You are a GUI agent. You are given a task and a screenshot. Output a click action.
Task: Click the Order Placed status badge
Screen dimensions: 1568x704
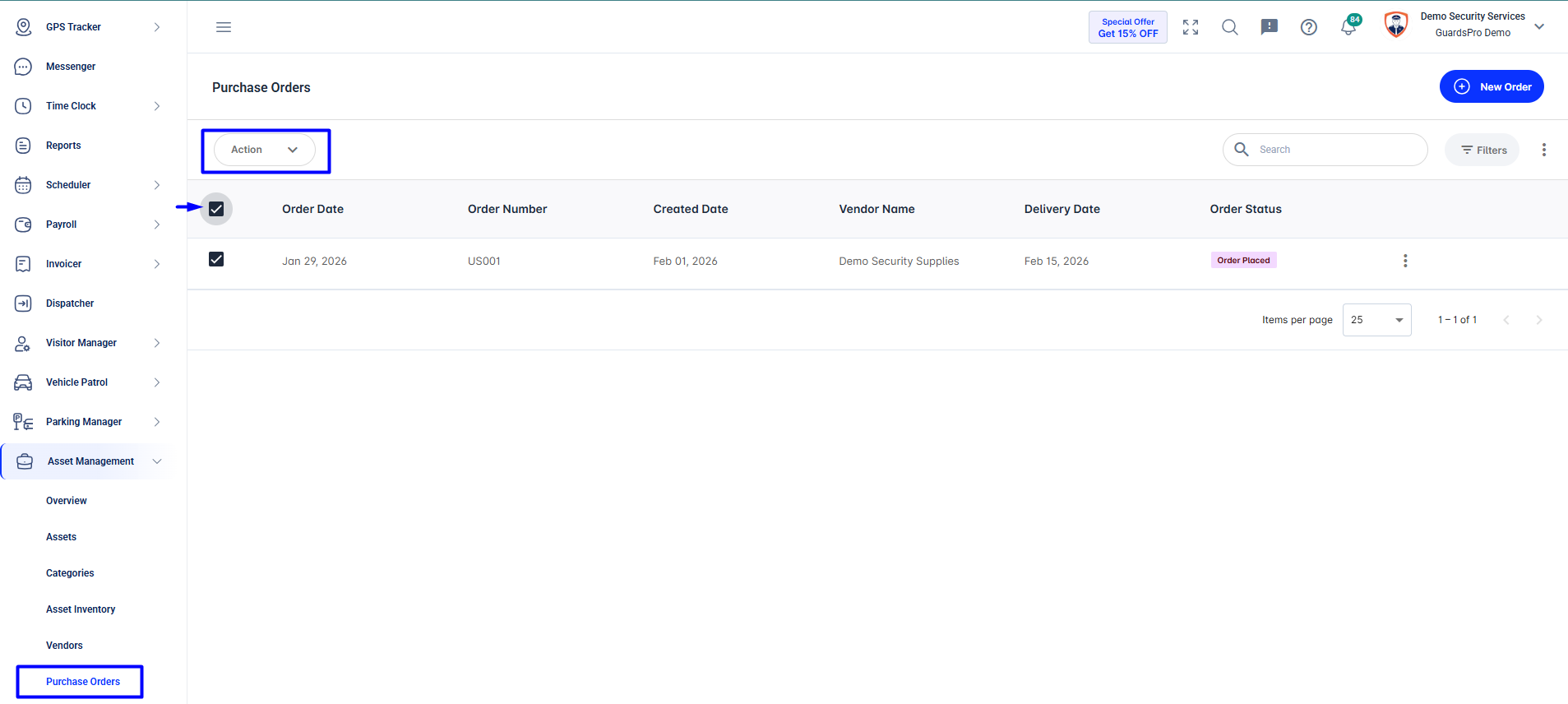click(x=1243, y=261)
